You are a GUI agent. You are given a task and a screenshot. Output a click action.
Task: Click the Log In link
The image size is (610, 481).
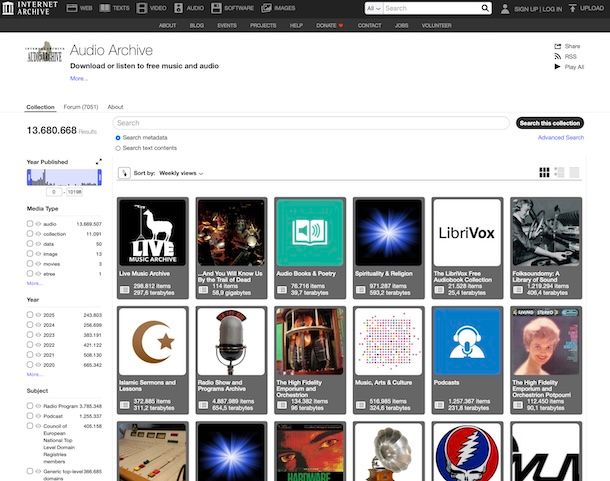point(552,9)
